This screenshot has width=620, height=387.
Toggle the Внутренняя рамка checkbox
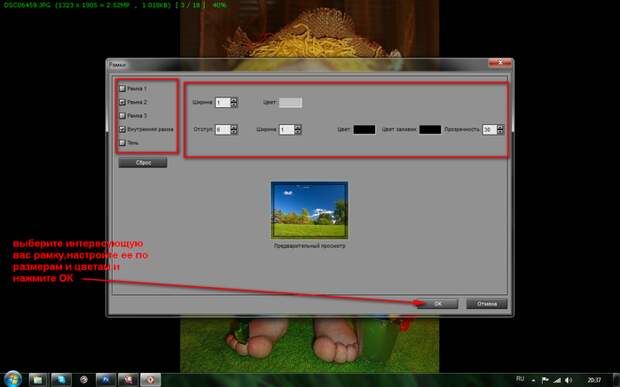coord(123,129)
